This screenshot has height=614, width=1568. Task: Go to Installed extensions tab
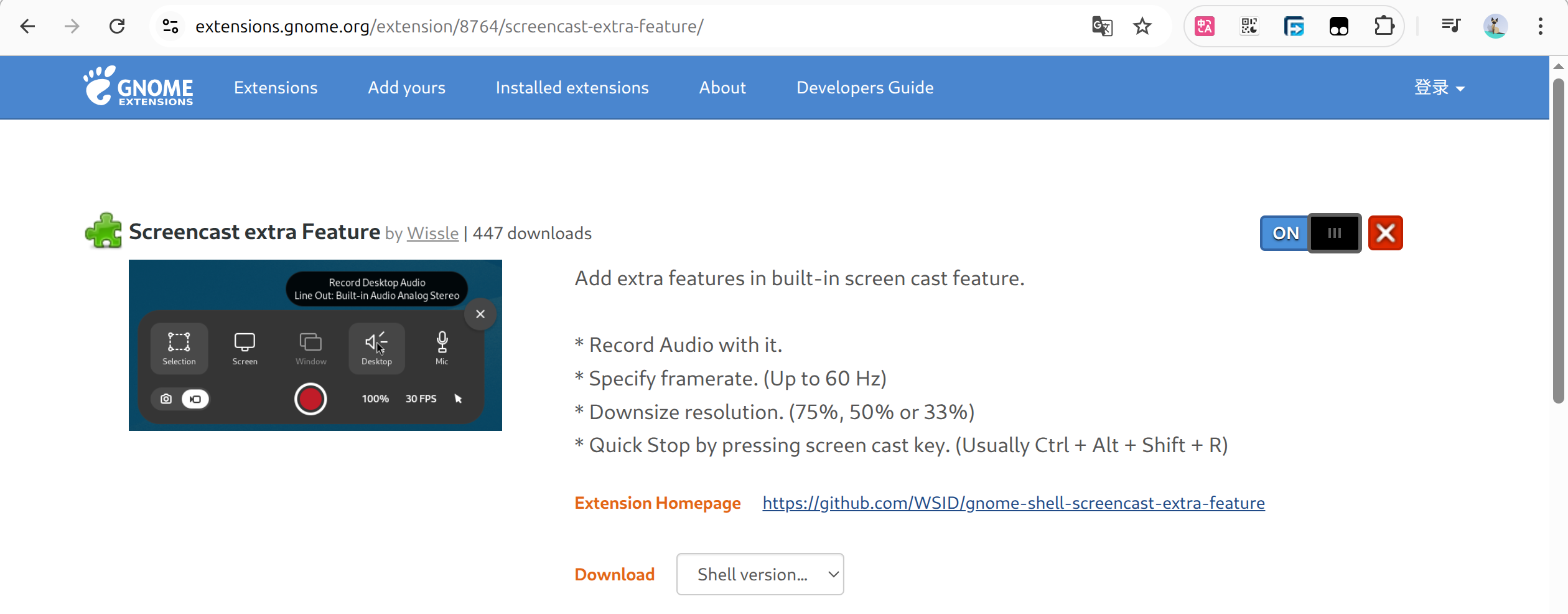(572, 88)
